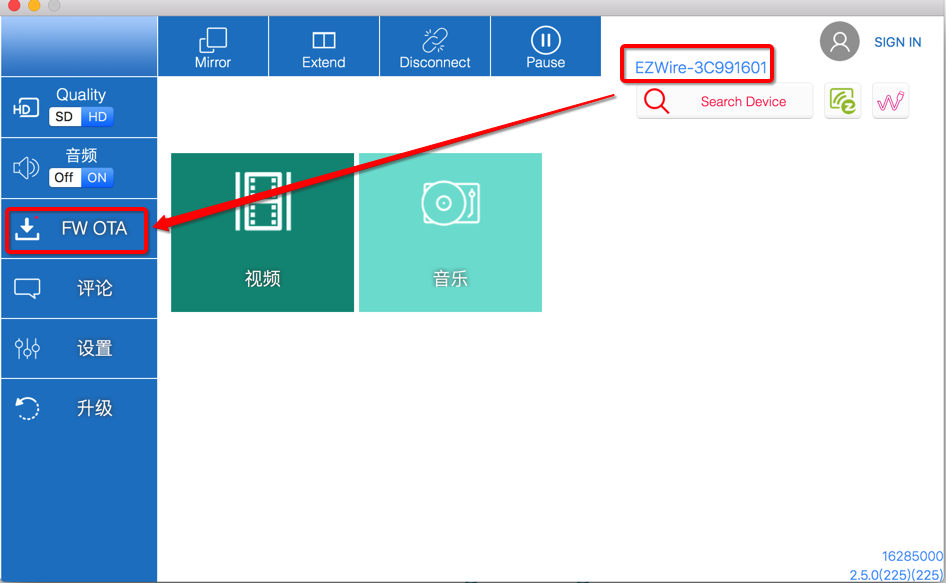Click the Mirror screen button
The image size is (946, 583).
pyautogui.click(x=213, y=46)
